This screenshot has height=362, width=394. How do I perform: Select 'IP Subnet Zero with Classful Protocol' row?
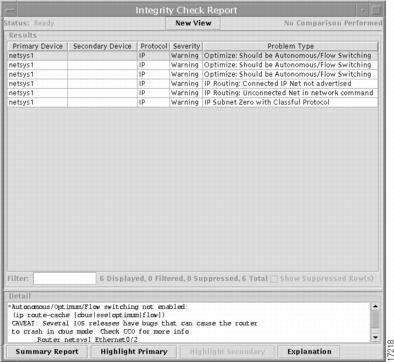(x=193, y=102)
